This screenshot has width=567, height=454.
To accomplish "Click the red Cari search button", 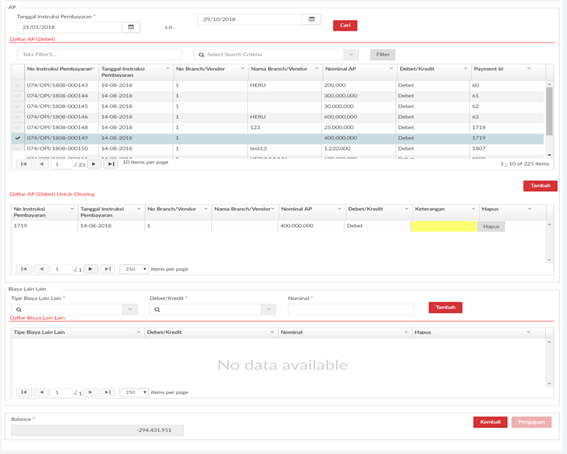I will (x=345, y=25).
